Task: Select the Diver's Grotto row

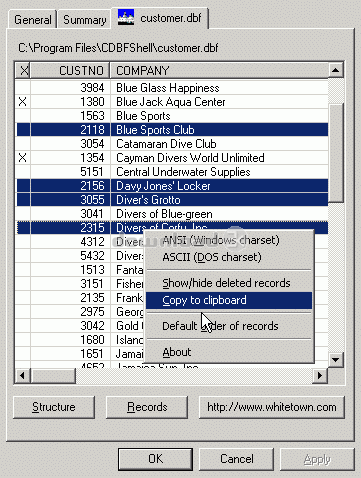Action: 172,200
